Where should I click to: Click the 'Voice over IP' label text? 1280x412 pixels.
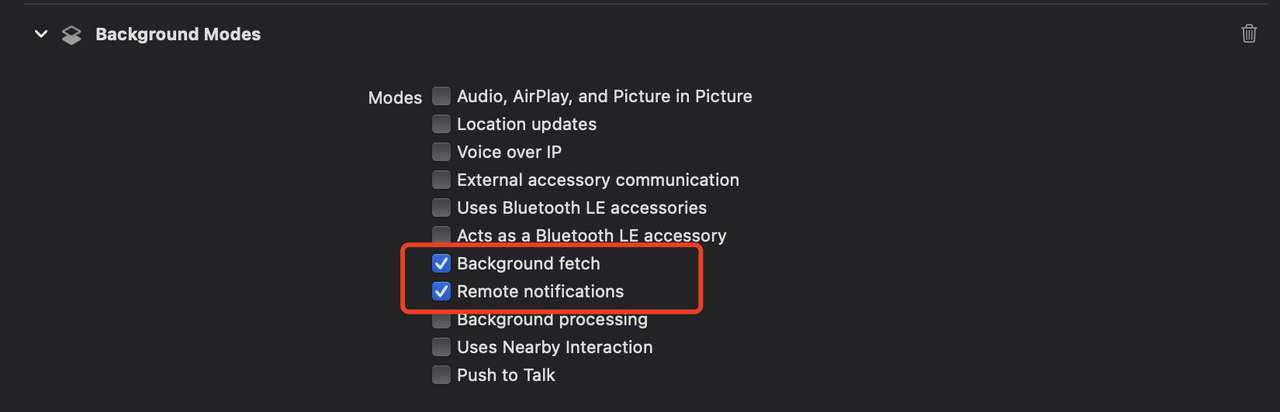509,152
